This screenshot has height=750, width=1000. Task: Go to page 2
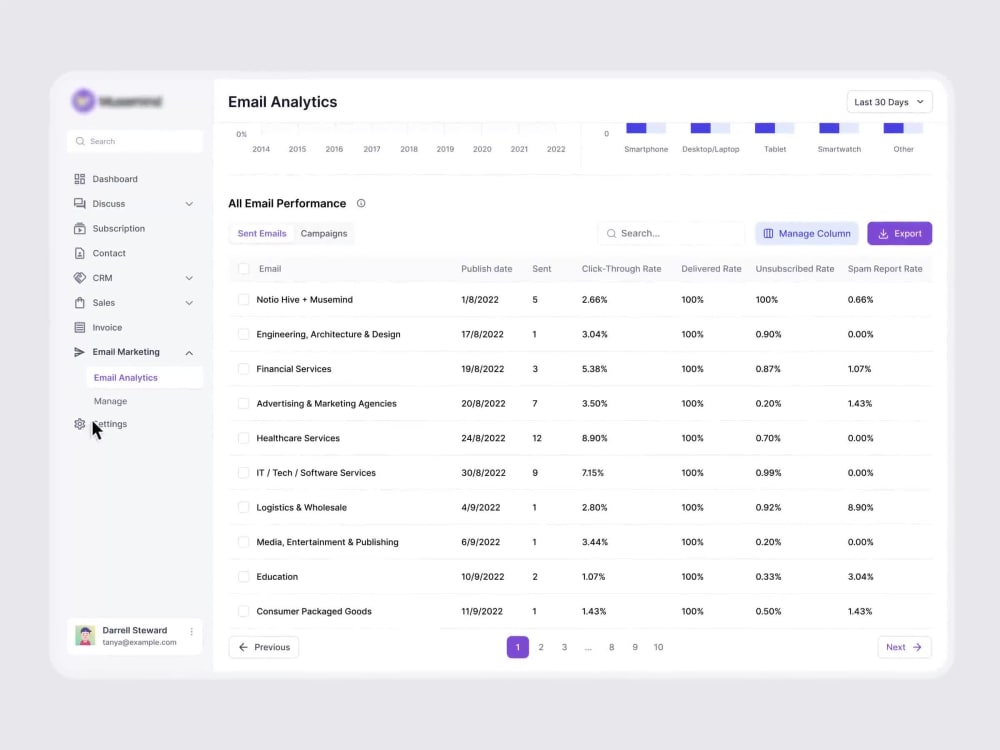point(541,647)
